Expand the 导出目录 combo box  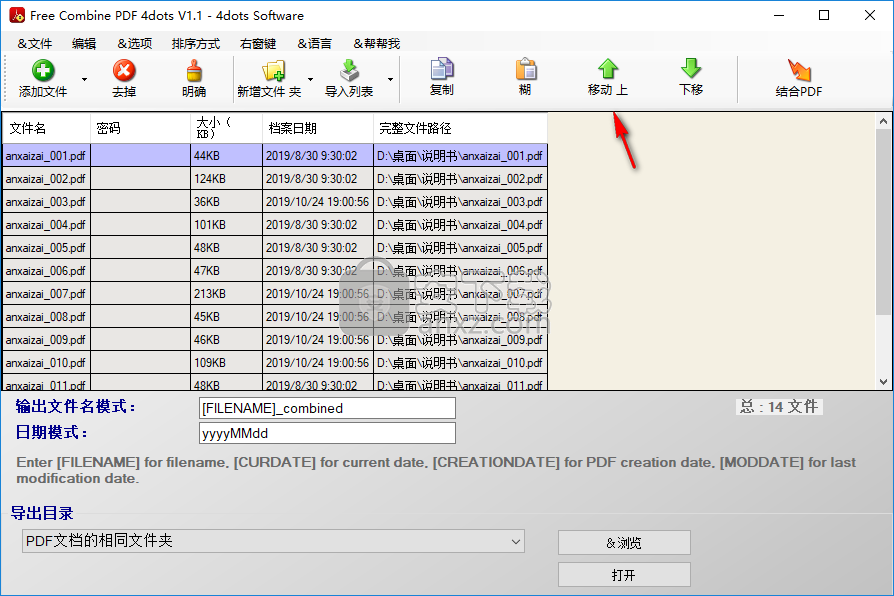coord(515,541)
